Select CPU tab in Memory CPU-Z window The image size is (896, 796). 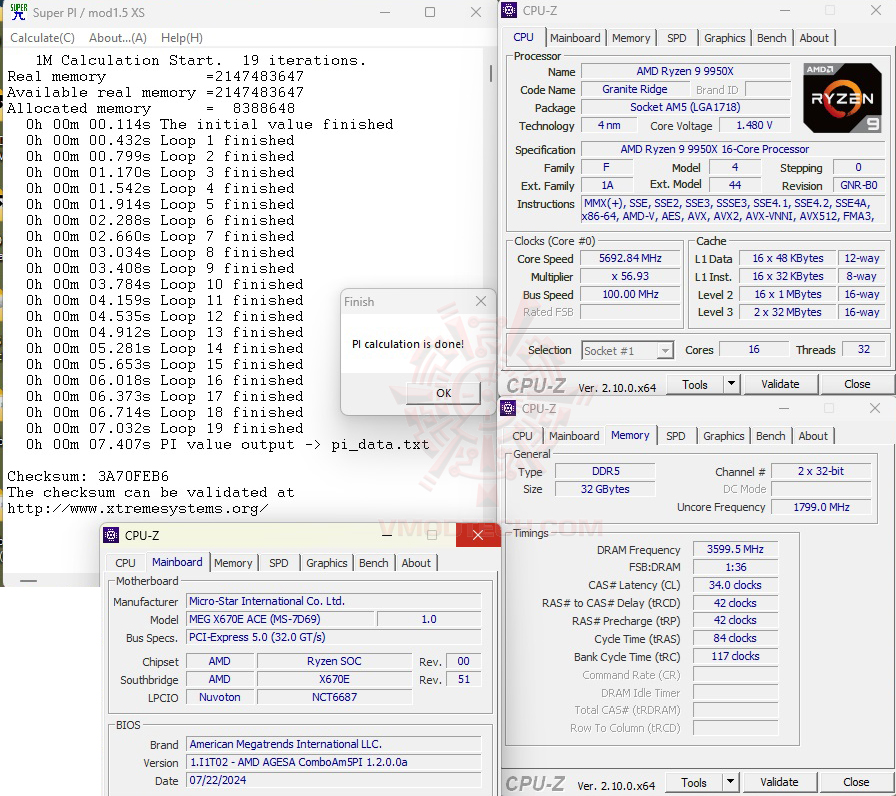tap(522, 436)
